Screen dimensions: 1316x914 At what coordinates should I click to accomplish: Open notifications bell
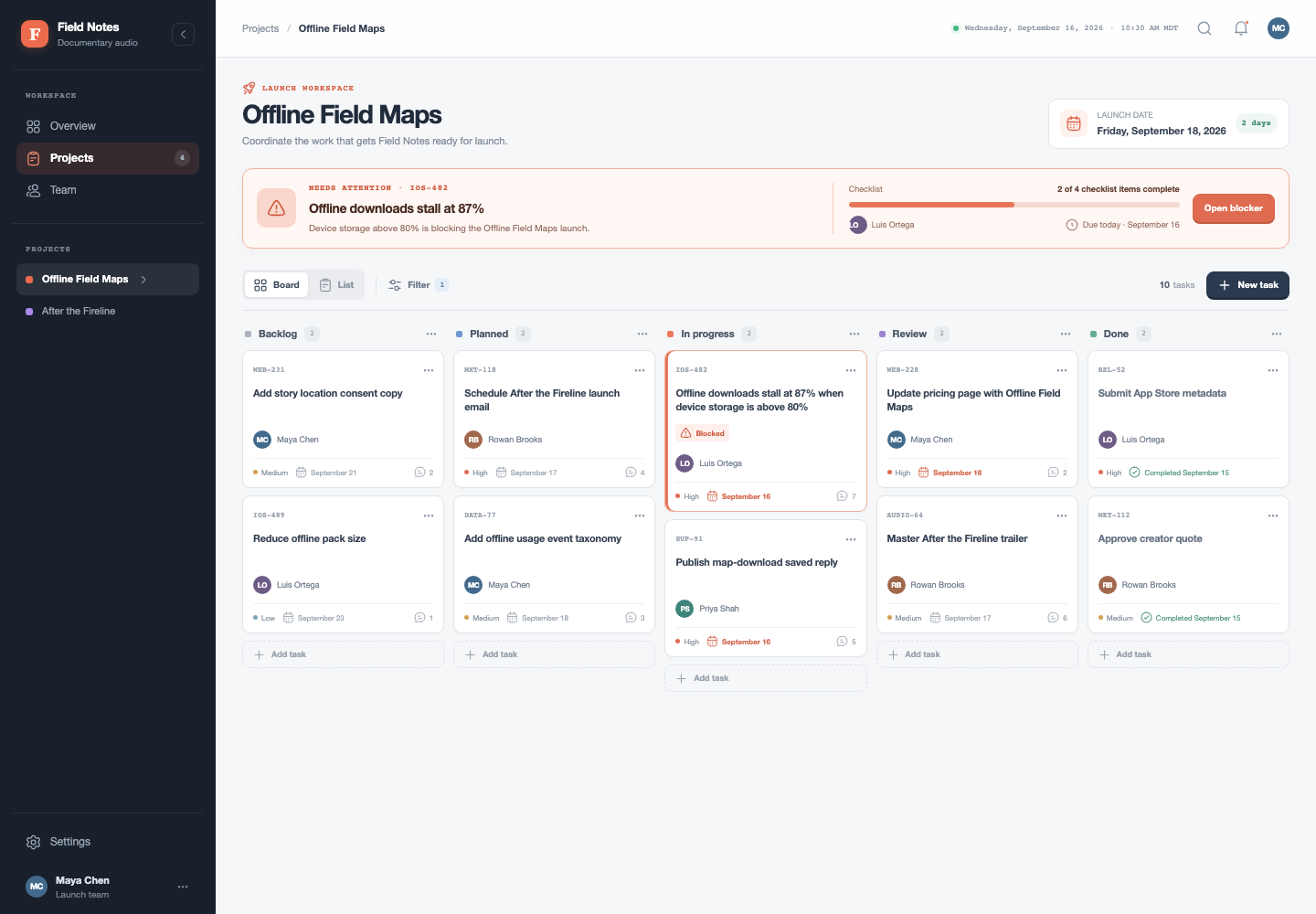pyautogui.click(x=1241, y=28)
